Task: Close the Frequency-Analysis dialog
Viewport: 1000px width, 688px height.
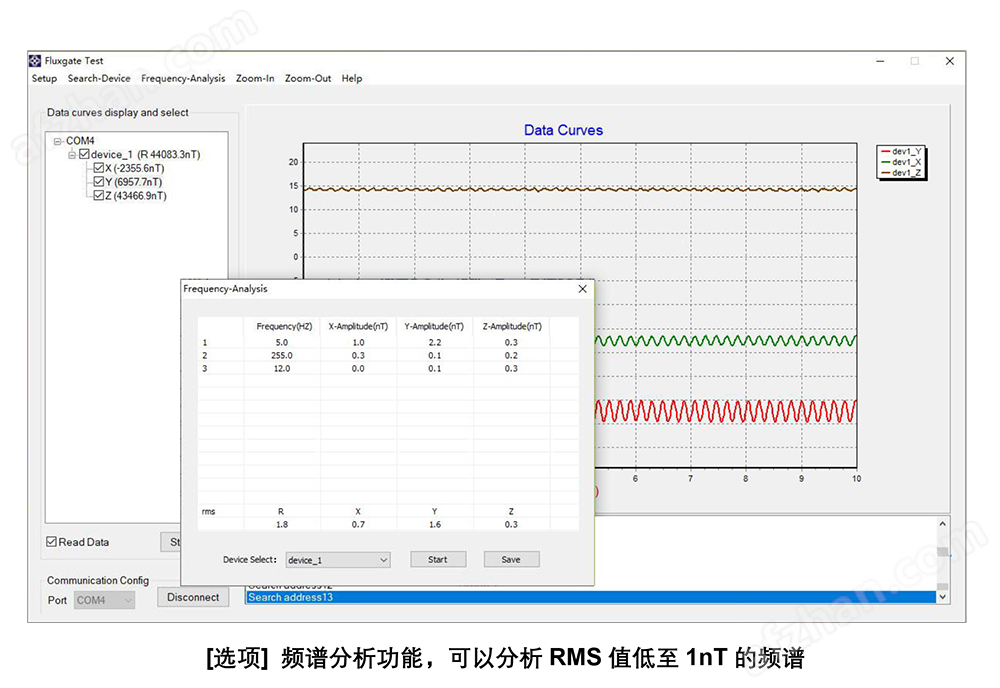Action: [x=582, y=289]
